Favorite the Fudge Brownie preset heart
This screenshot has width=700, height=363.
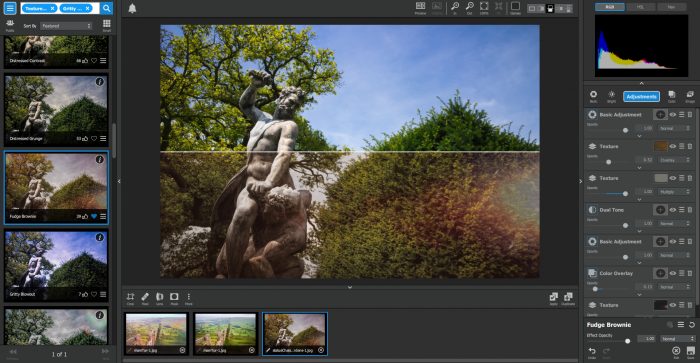94,217
